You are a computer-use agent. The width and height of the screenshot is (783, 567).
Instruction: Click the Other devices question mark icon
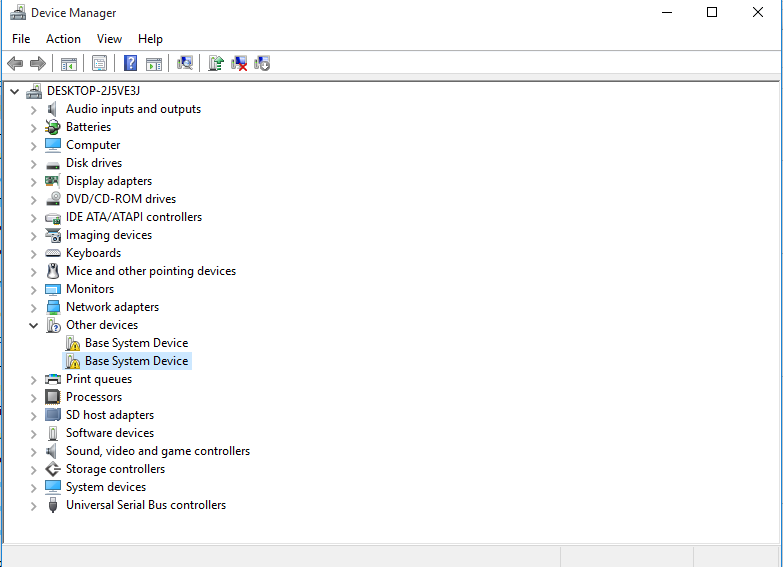53,325
